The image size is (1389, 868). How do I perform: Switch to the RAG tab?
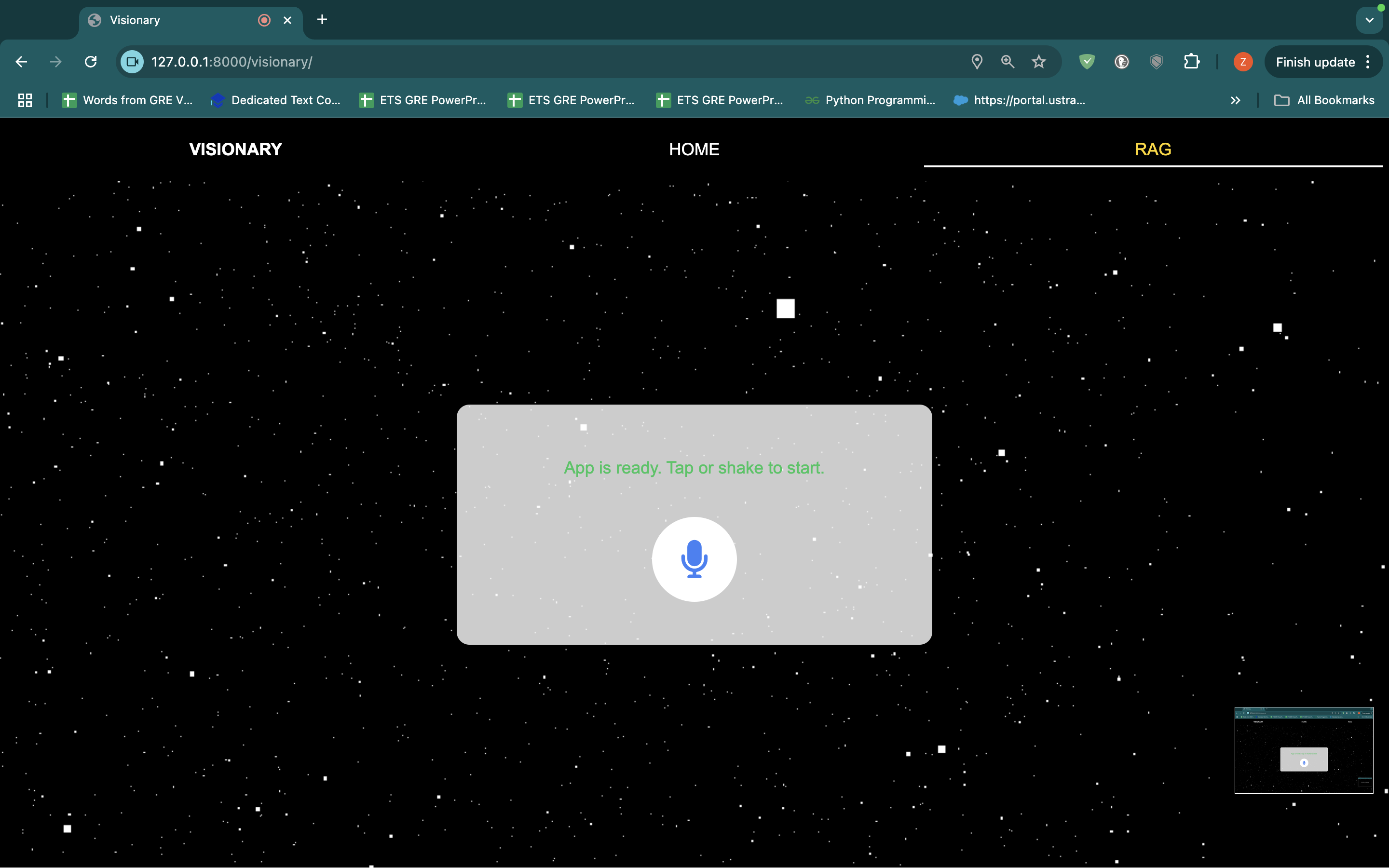pos(1153,149)
